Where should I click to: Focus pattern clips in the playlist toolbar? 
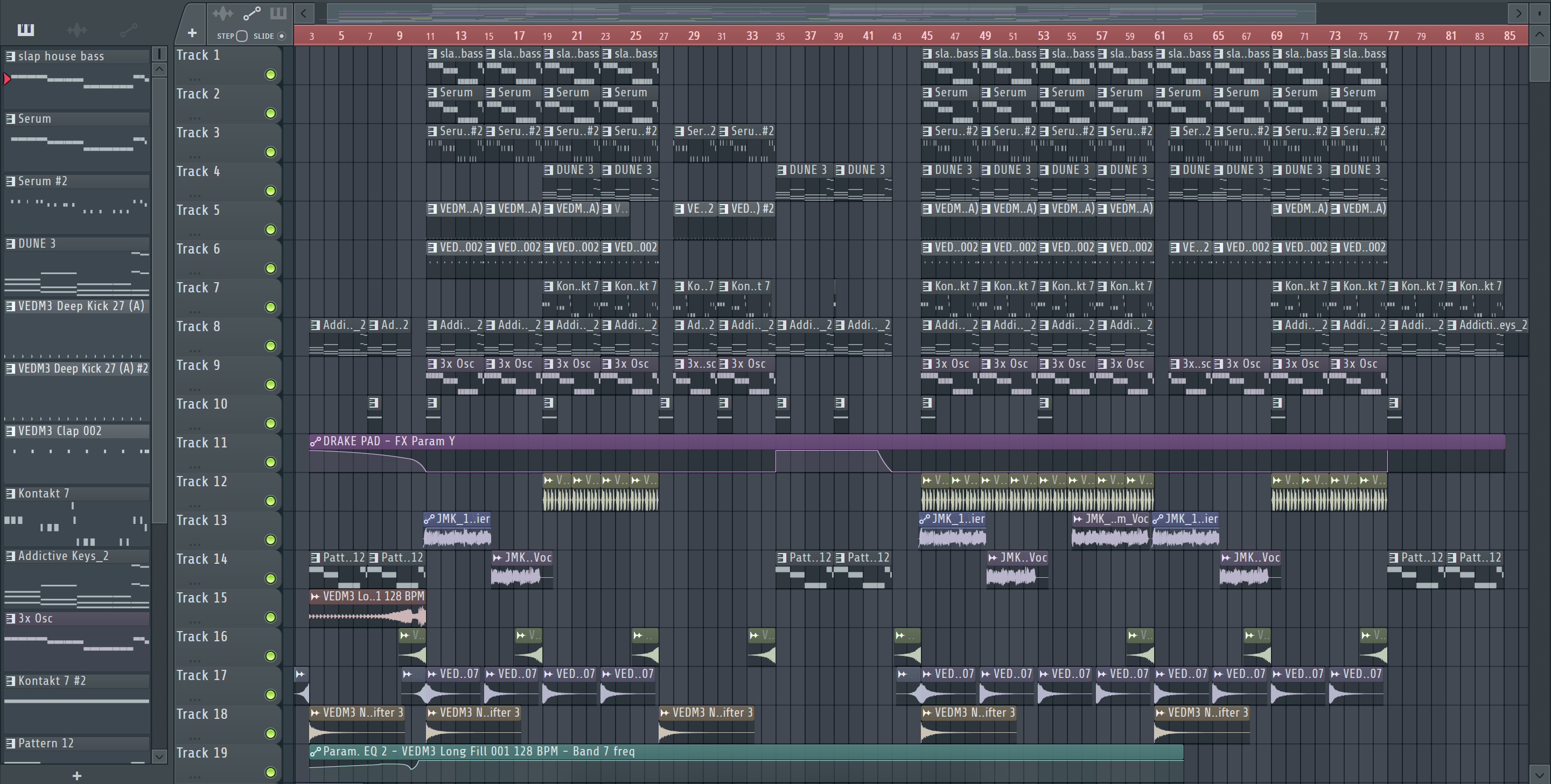tap(278, 13)
